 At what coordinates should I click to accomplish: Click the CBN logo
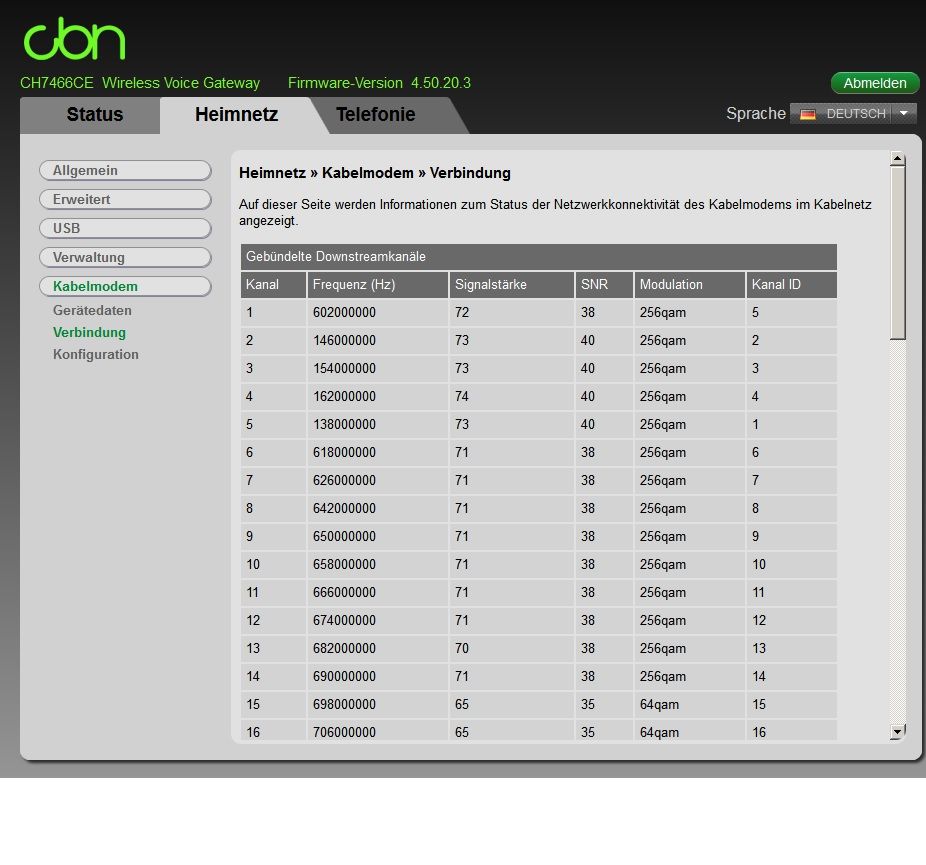pyautogui.click(x=74, y=38)
